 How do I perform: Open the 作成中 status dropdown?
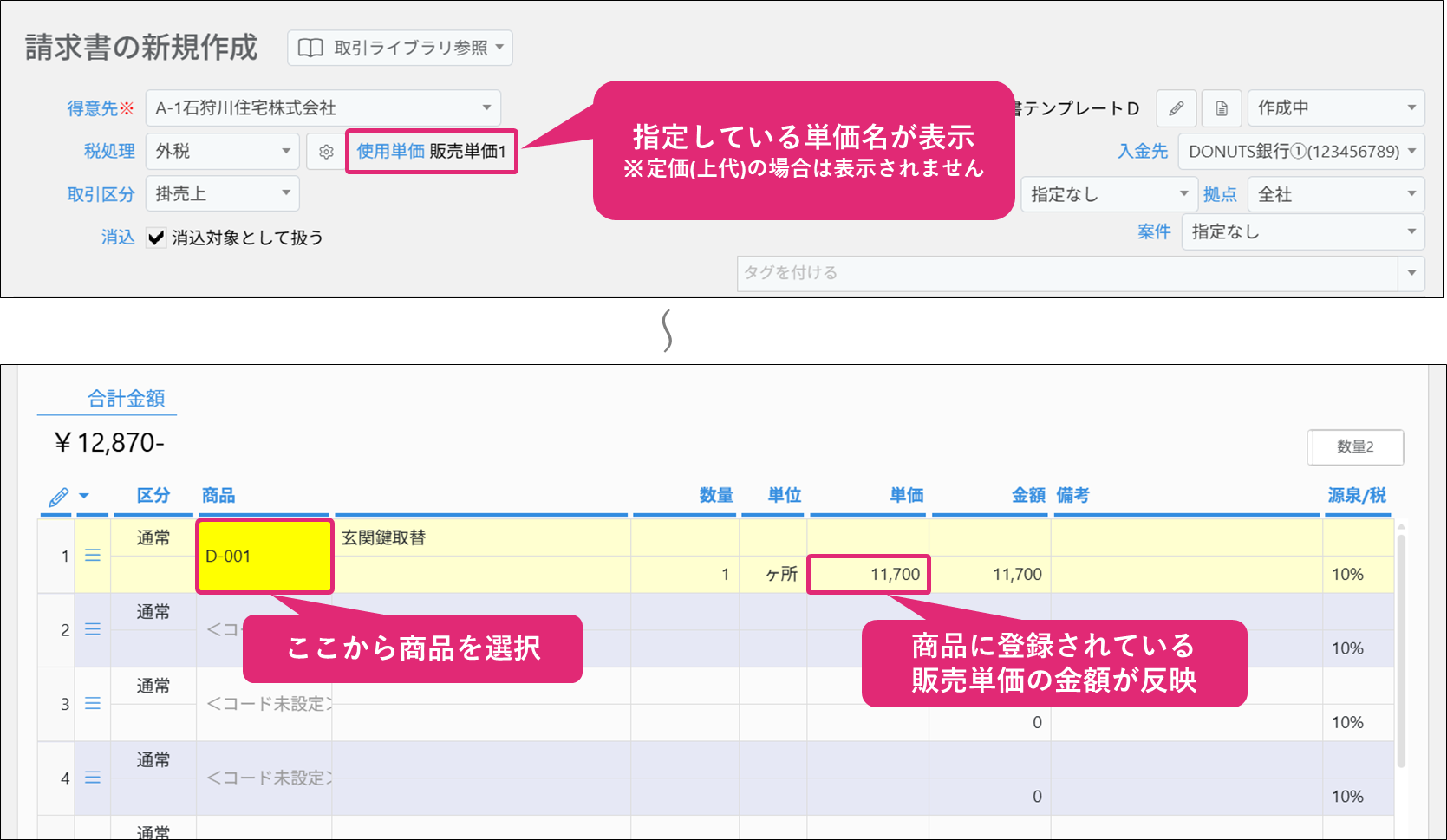tap(1335, 108)
